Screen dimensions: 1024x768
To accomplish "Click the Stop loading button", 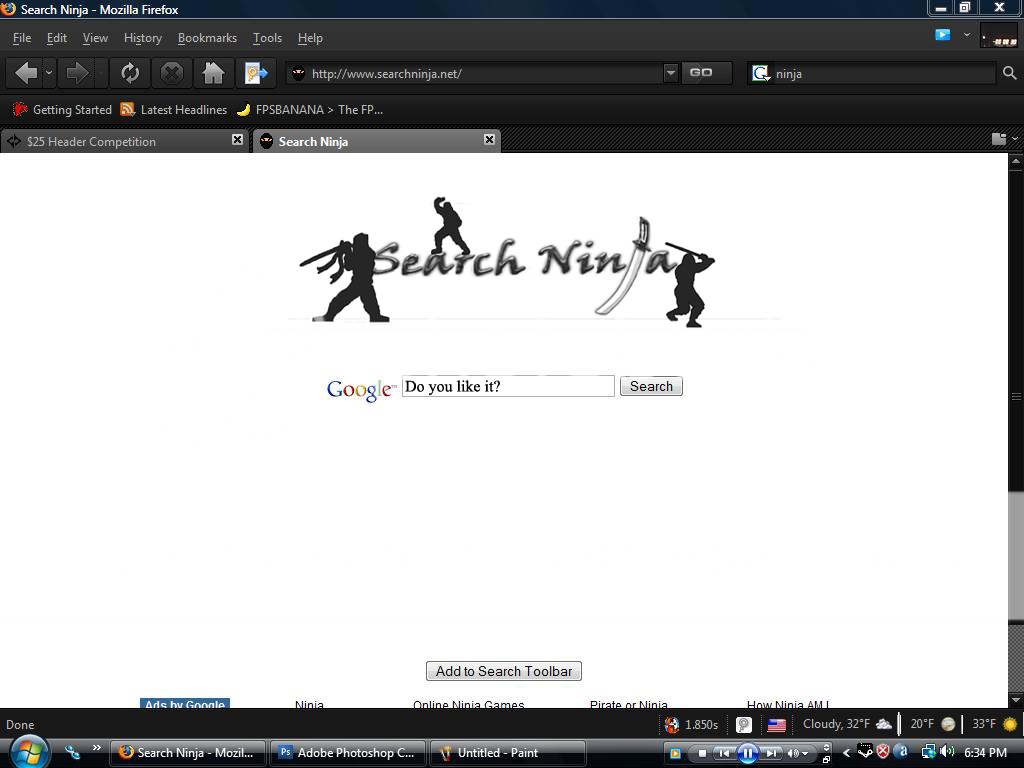I will (172, 73).
